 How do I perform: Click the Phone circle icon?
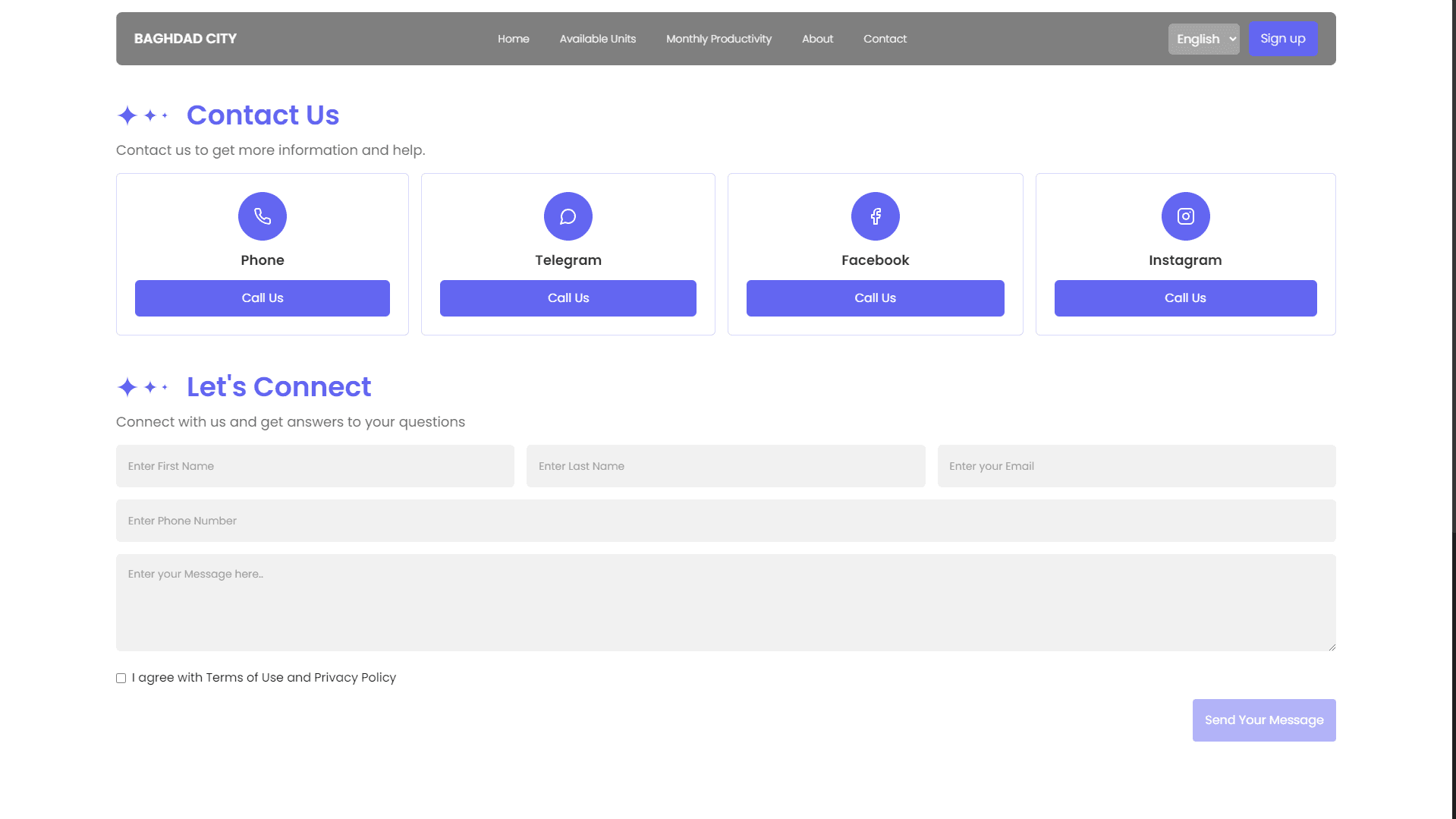pyautogui.click(x=263, y=216)
